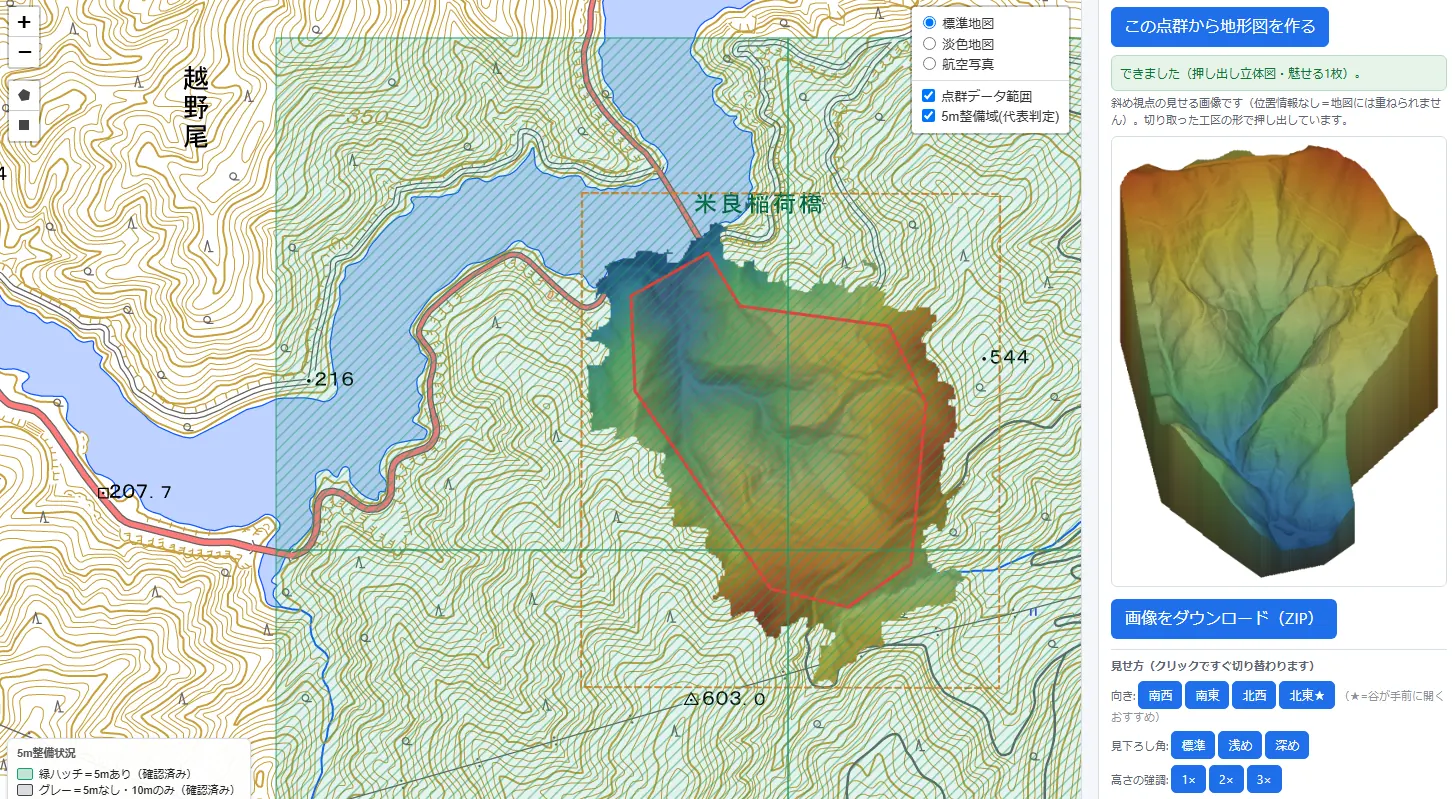The image size is (1455, 799).
Task: Click the 越野尾 place name label
Action: click(196, 107)
